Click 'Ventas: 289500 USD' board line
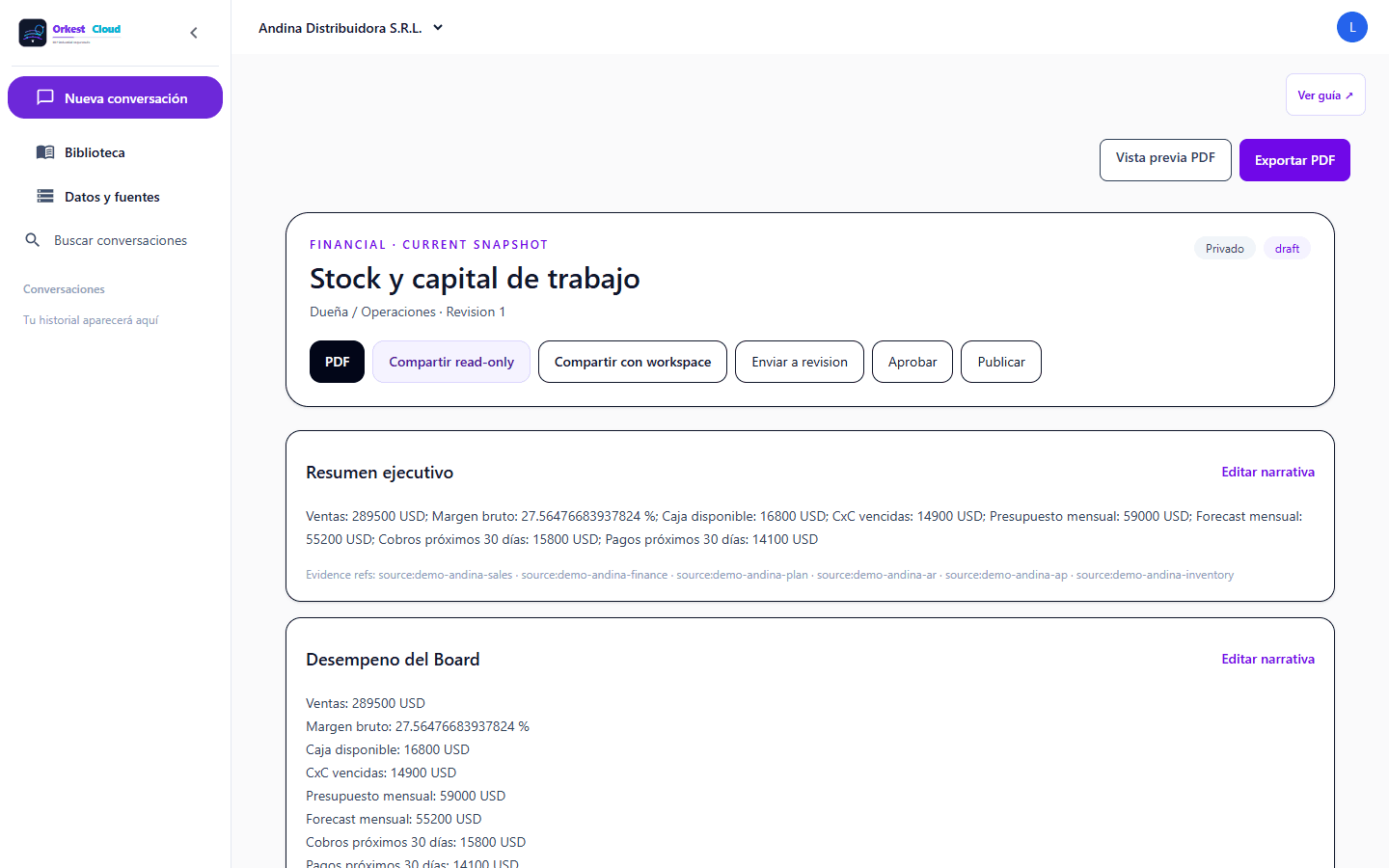 [366, 703]
